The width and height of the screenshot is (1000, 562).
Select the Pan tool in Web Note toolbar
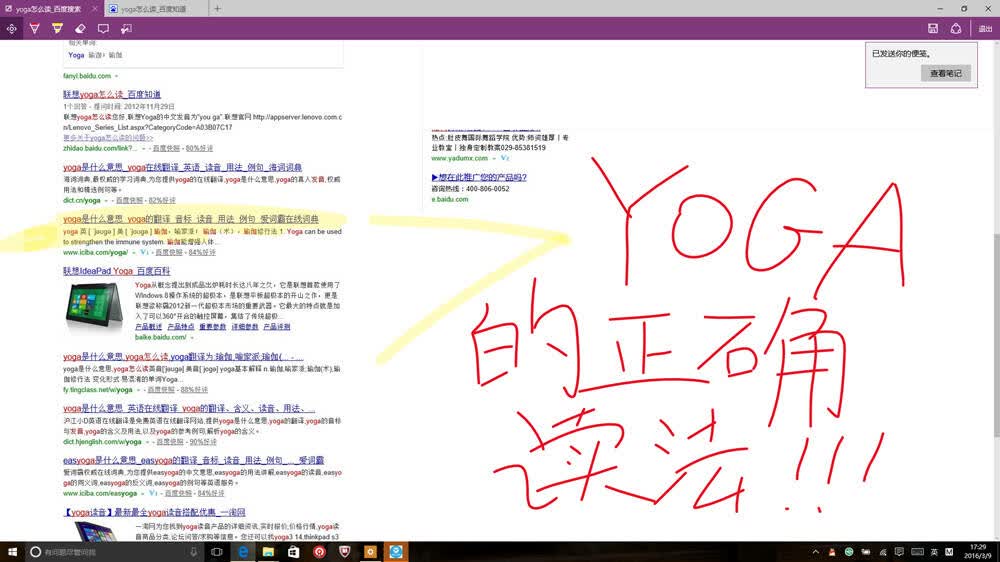click(x=11, y=29)
